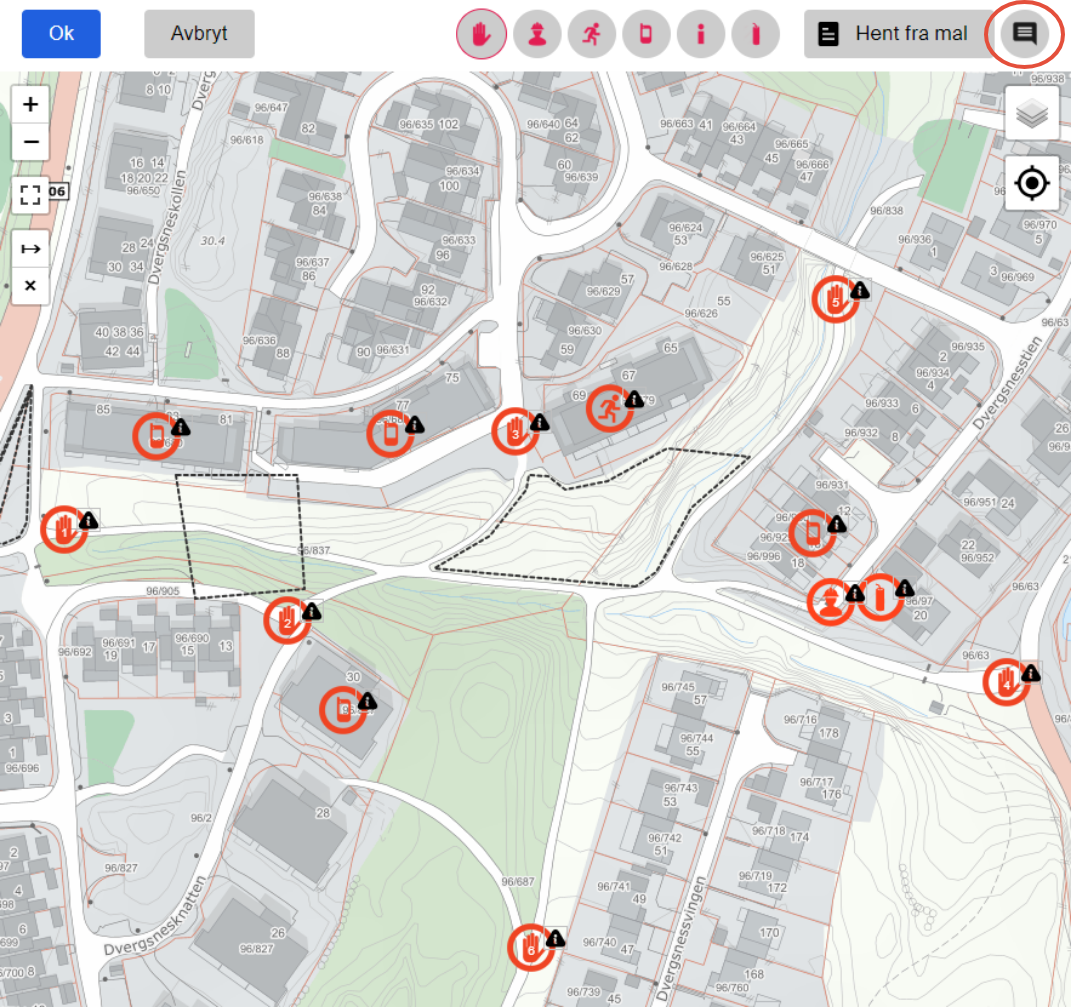Image resolution: width=1071 pixels, height=1007 pixels.
Task: Click the Dvergsnesknatten street label
Action: point(155,917)
